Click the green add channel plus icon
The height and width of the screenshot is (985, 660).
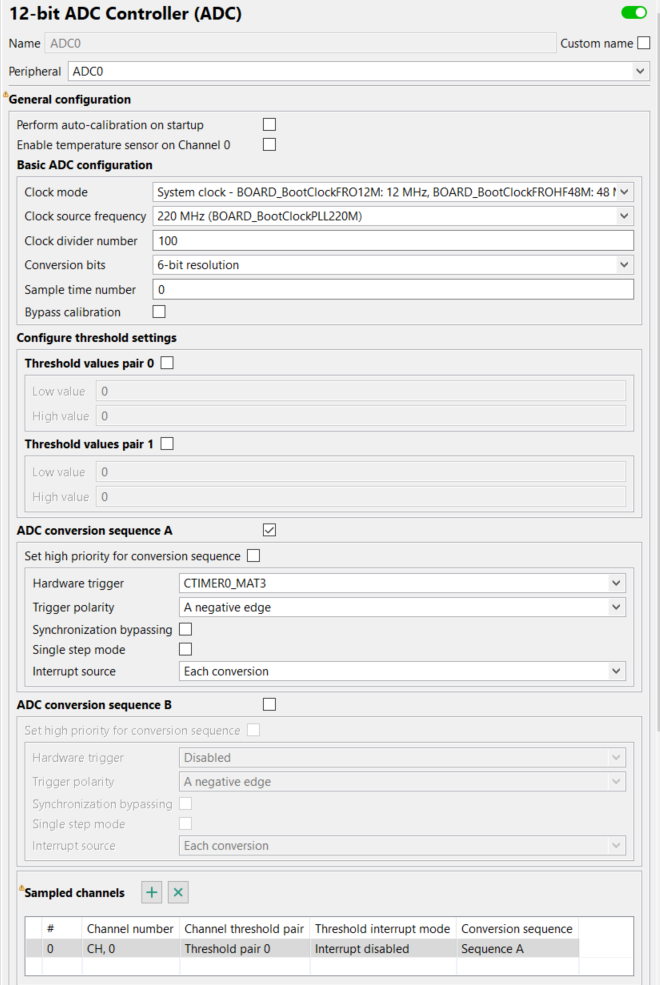151,892
